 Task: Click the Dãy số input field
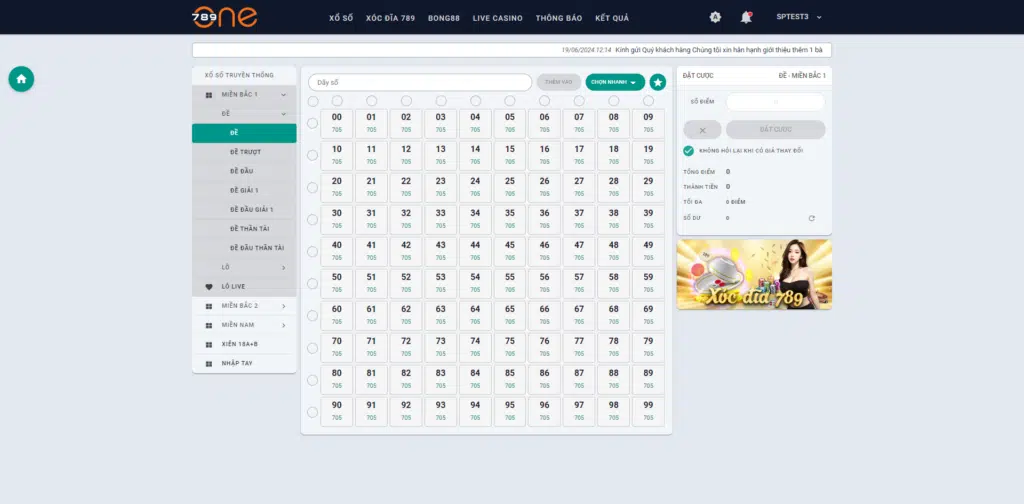[420, 82]
